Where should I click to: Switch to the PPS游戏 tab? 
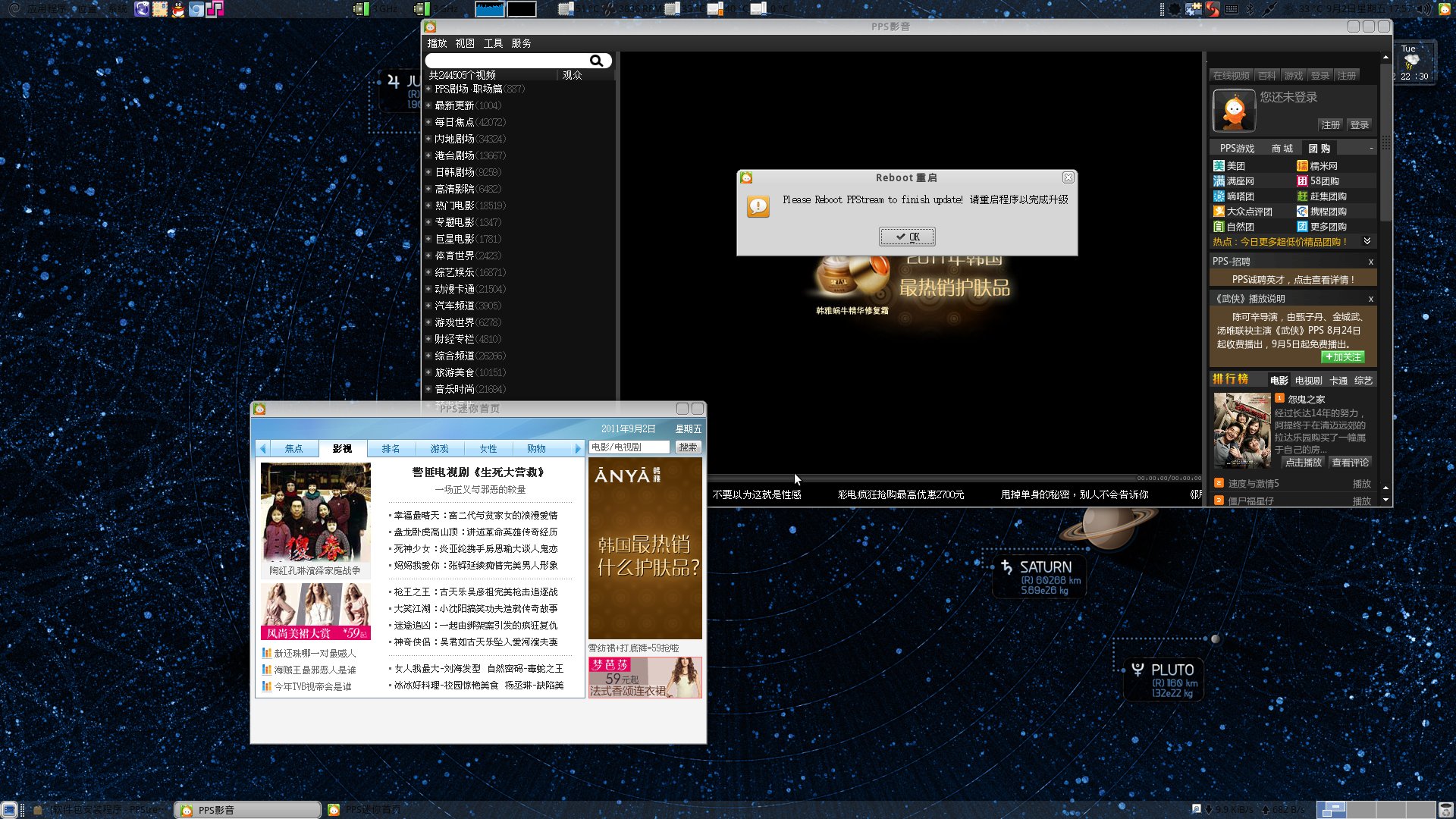(x=1237, y=149)
